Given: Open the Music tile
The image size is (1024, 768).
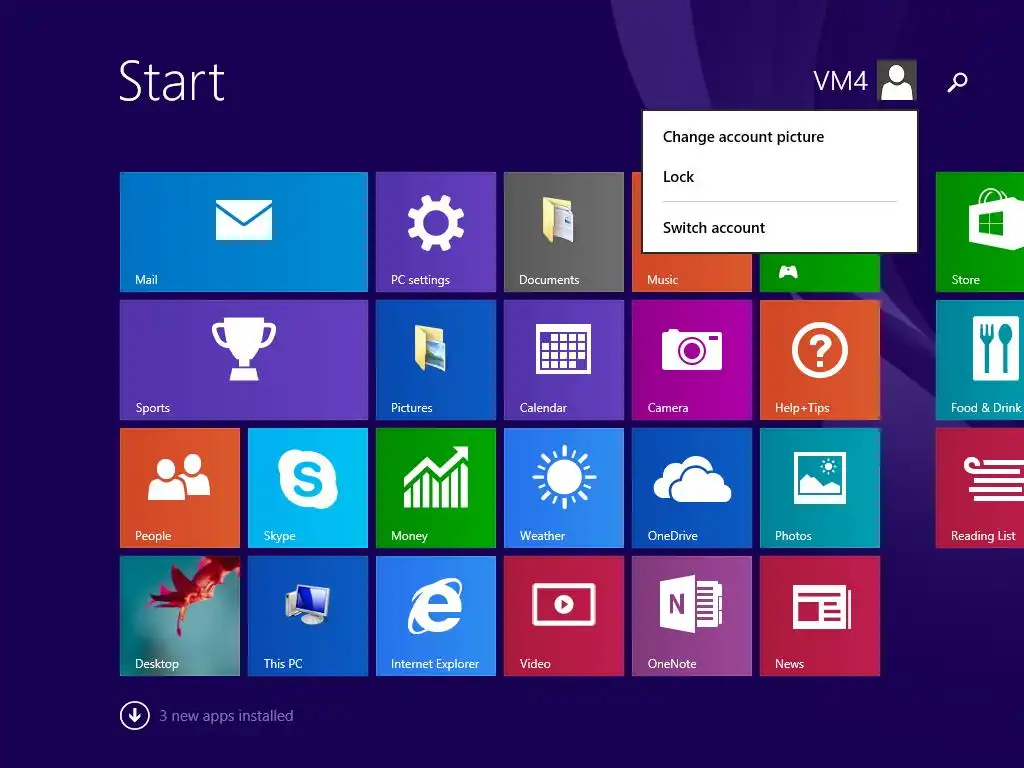Looking at the screenshot, I should pyautogui.click(x=692, y=272).
